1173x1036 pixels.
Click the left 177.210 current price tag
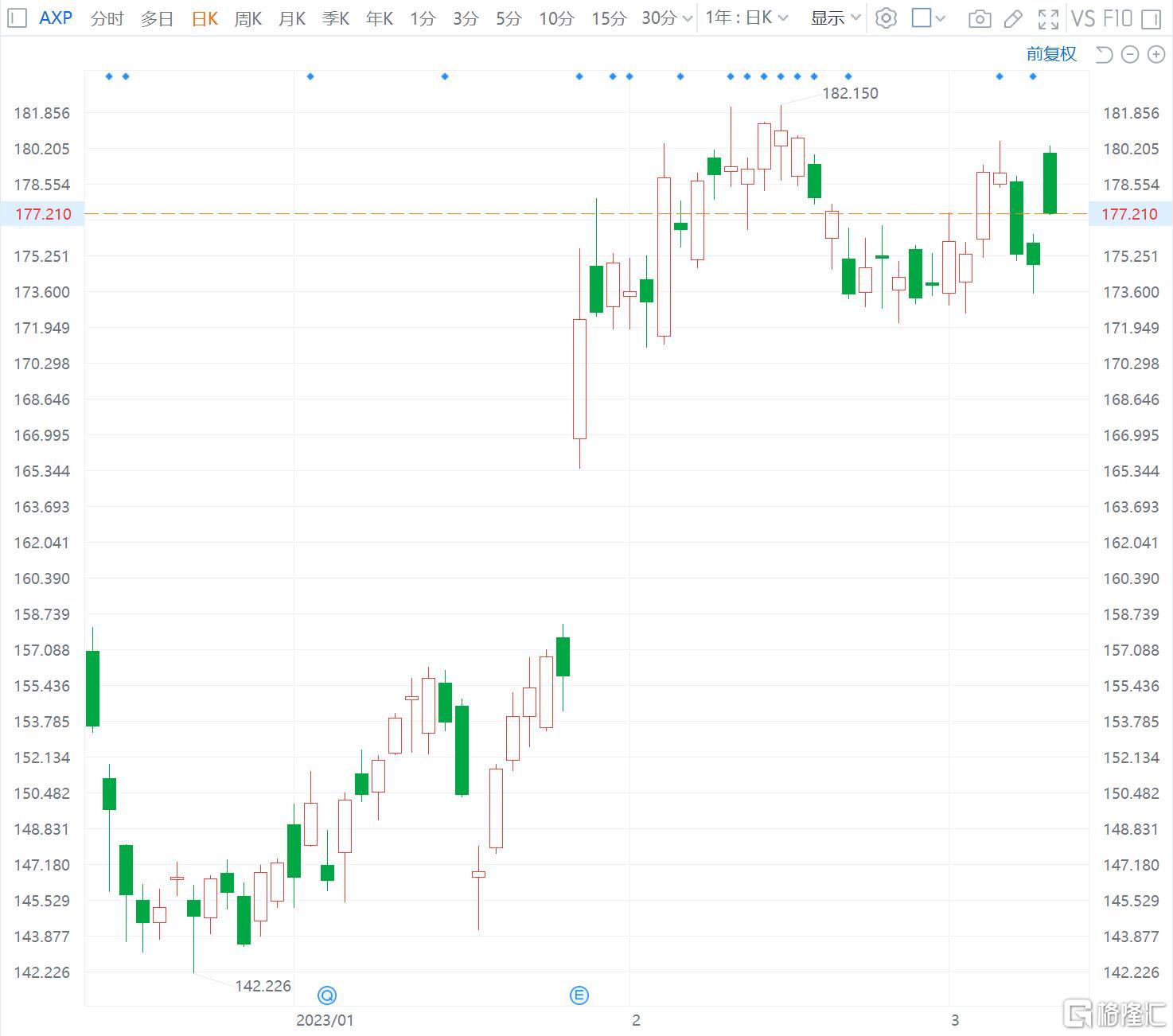tap(43, 214)
